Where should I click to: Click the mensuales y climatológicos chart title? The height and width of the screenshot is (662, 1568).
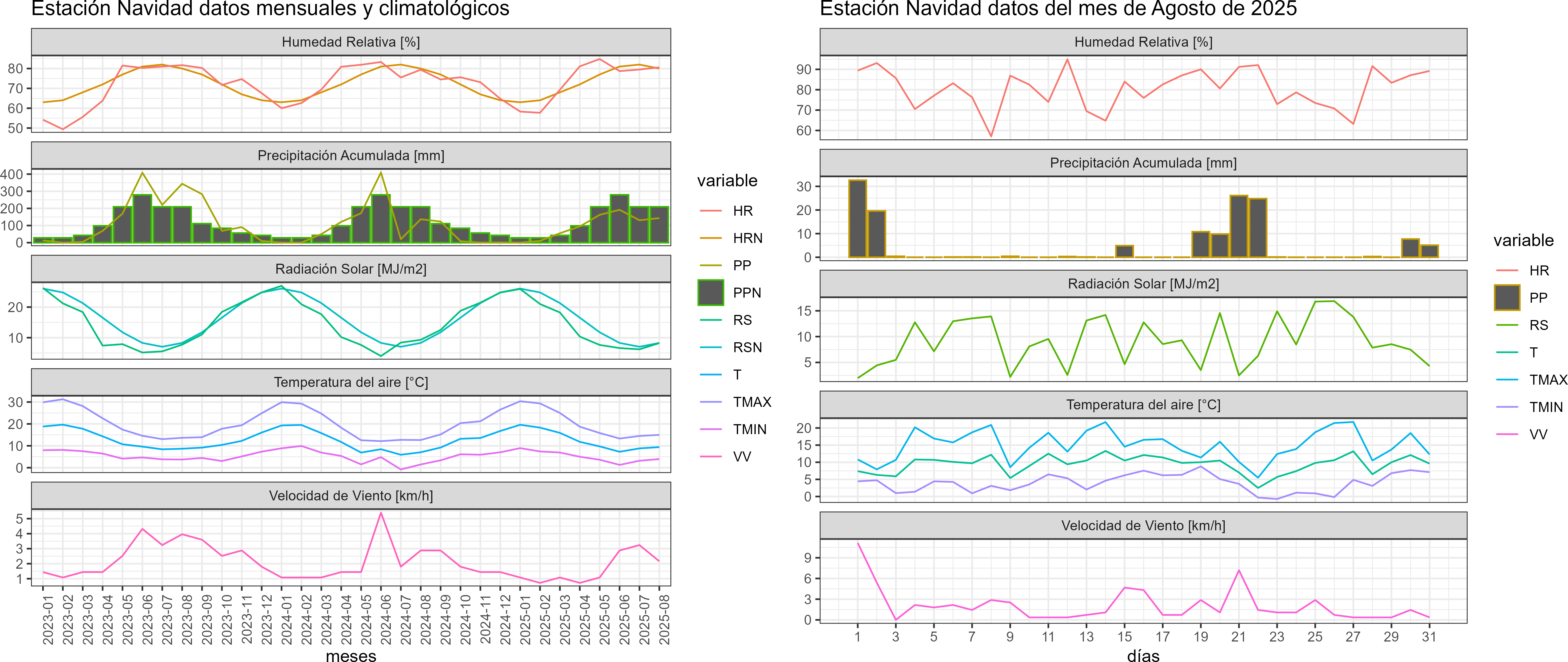pos(270,9)
